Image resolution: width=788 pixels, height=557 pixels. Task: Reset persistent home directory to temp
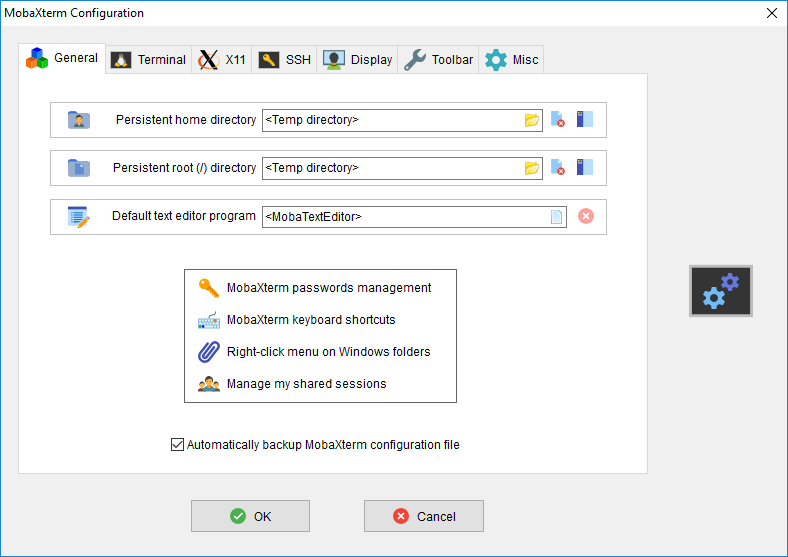tap(558, 120)
